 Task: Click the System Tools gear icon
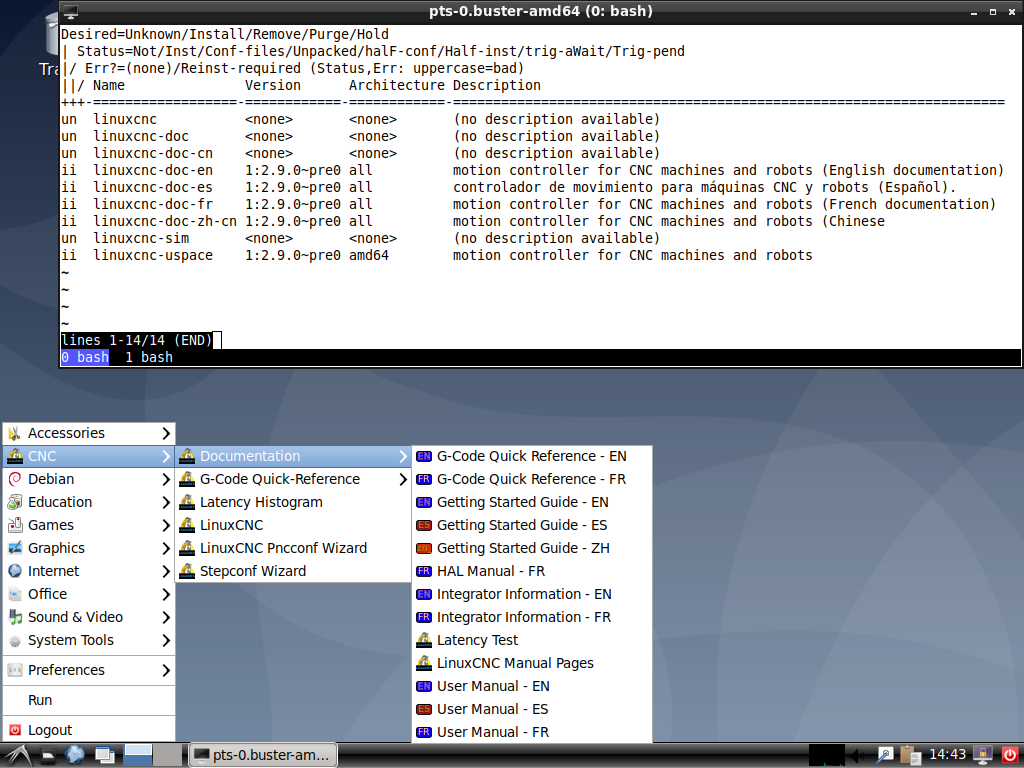[x=15, y=641]
